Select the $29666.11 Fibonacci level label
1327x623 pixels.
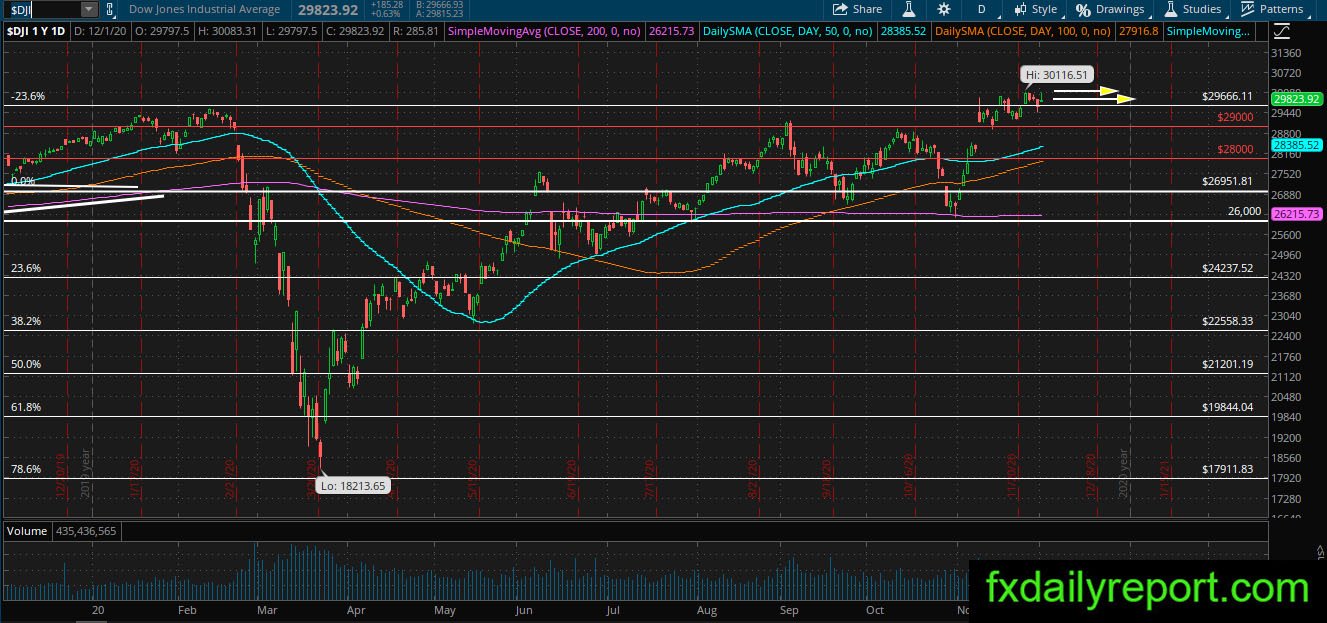click(1227, 97)
